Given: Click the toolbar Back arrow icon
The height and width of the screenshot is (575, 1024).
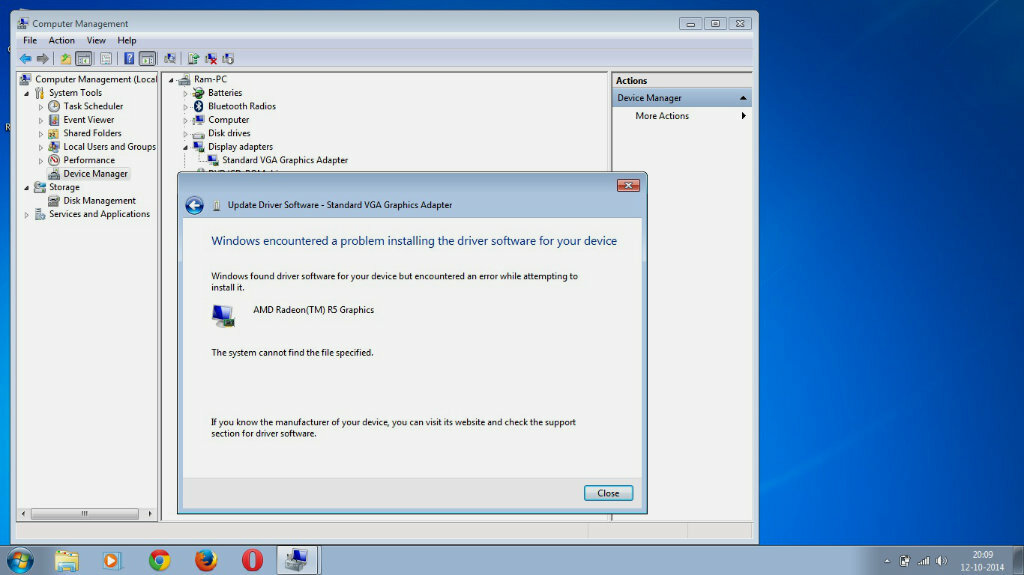Looking at the screenshot, I should click(25, 59).
